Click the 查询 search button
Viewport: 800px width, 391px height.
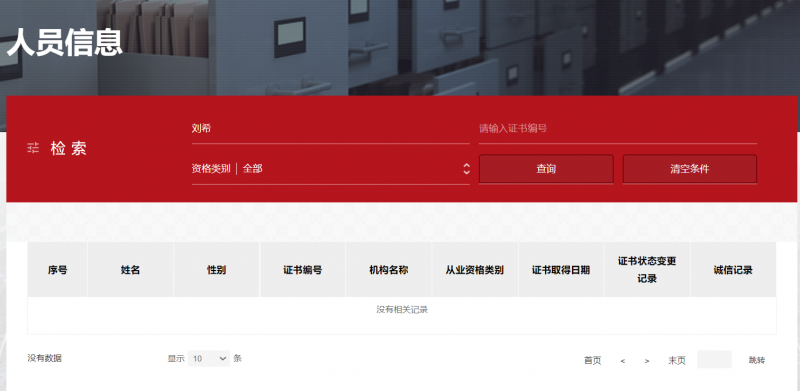point(546,169)
